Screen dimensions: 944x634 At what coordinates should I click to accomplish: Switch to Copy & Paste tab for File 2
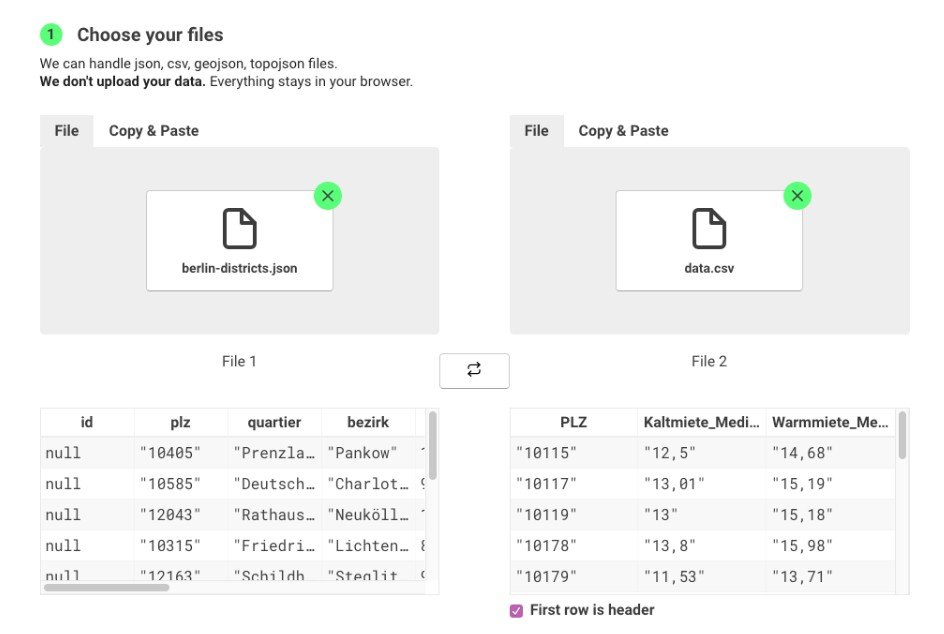click(623, 130)
